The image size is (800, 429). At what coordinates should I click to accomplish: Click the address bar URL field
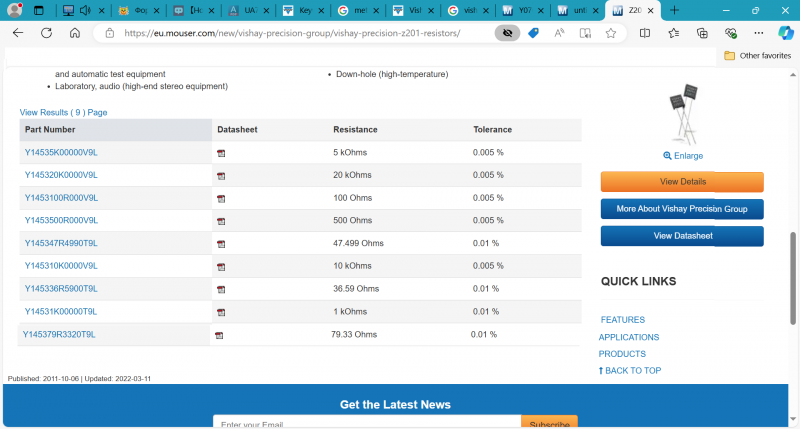point(292,33)
